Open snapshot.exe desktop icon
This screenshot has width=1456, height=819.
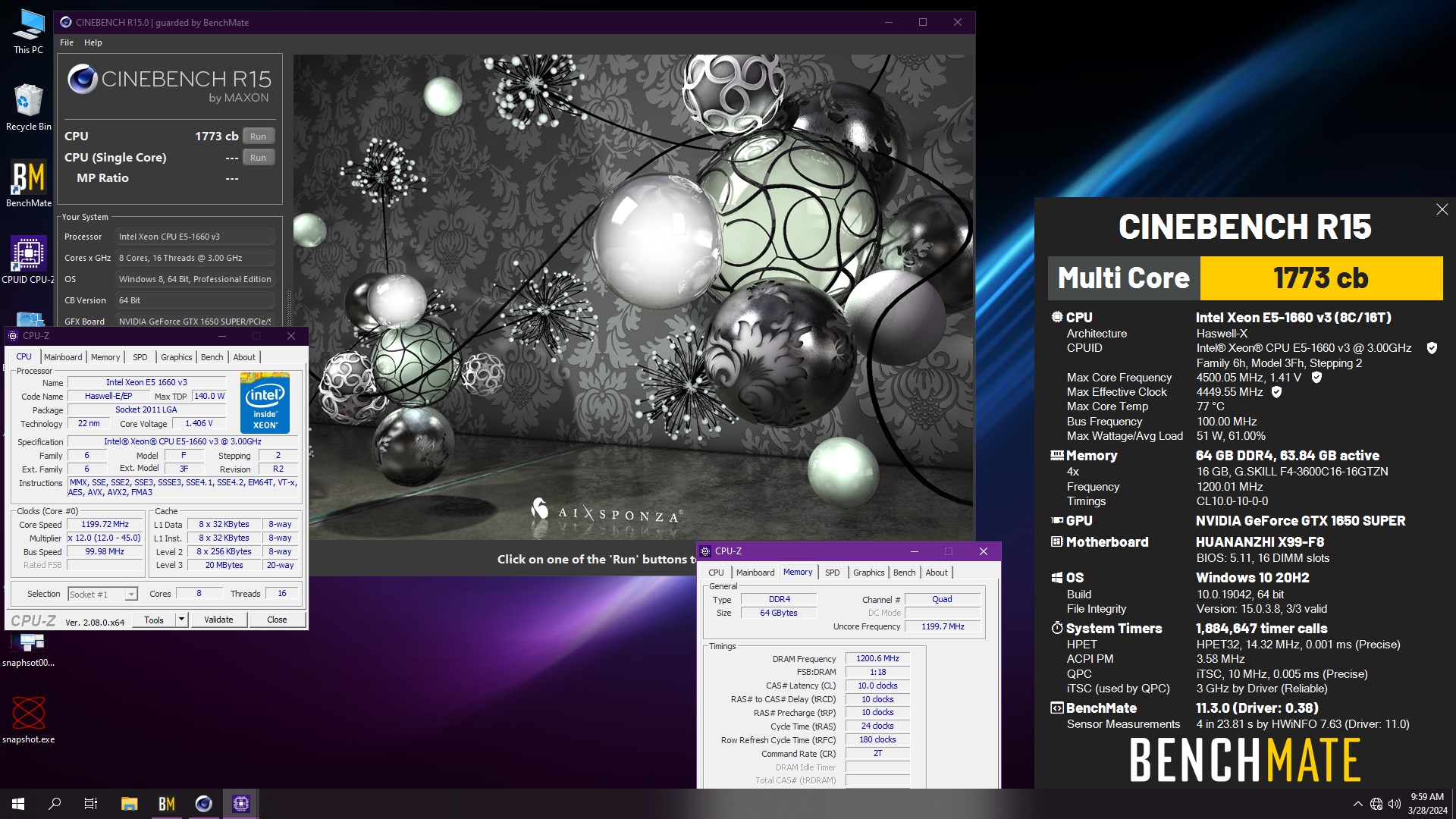(28, 720)
